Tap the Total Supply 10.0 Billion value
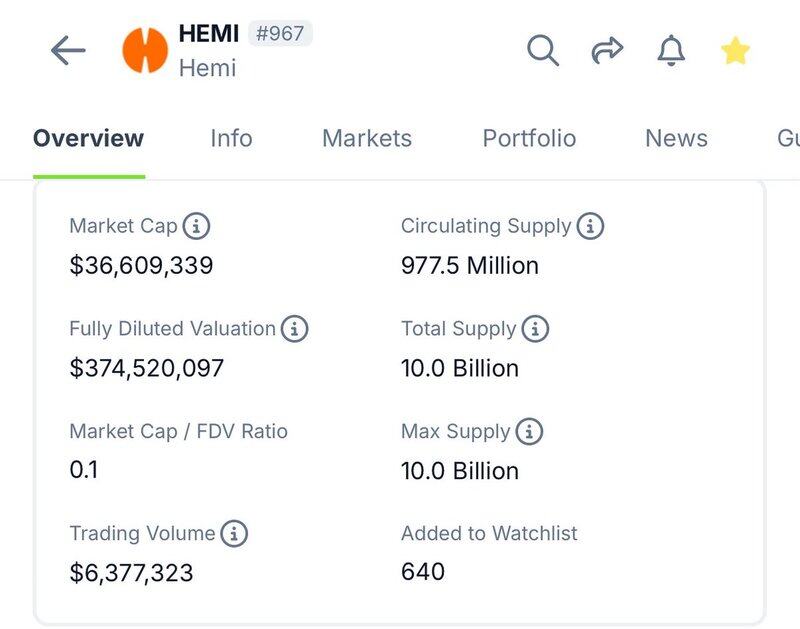 [460, 368]
